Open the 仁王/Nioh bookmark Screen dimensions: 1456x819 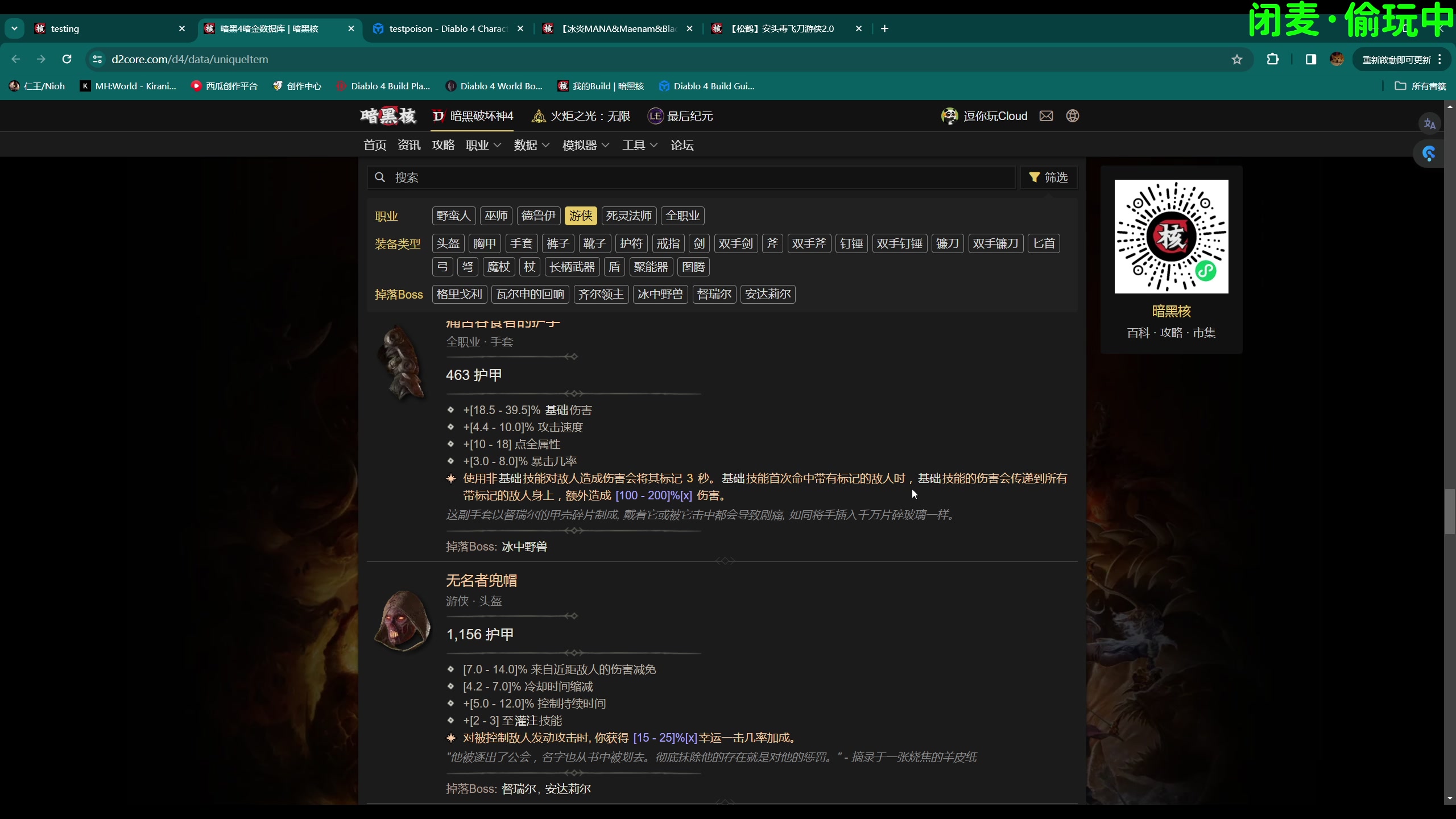point(38,86)
